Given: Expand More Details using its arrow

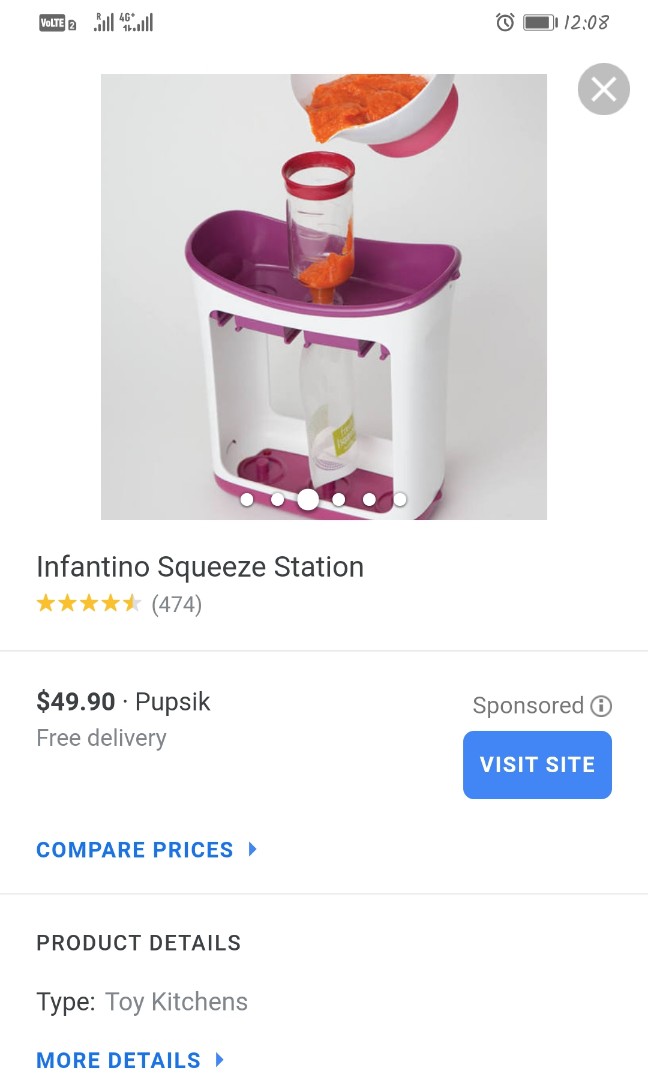Looking at the screenshot, I should (x=220, y=1059).
